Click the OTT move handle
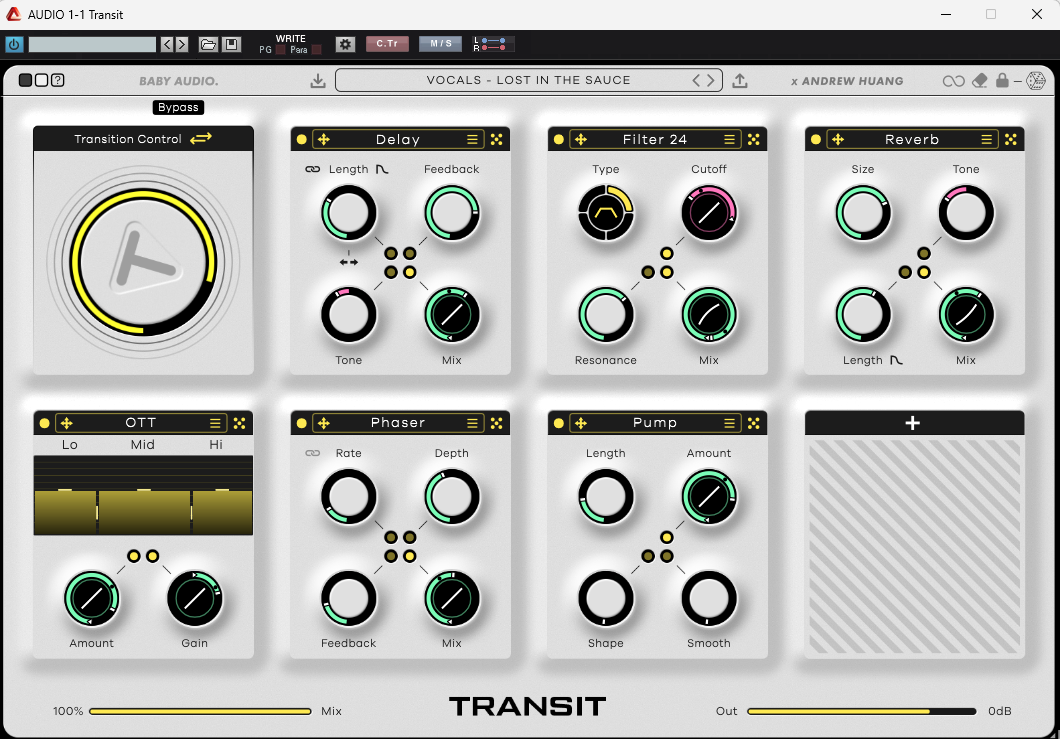 66,423
